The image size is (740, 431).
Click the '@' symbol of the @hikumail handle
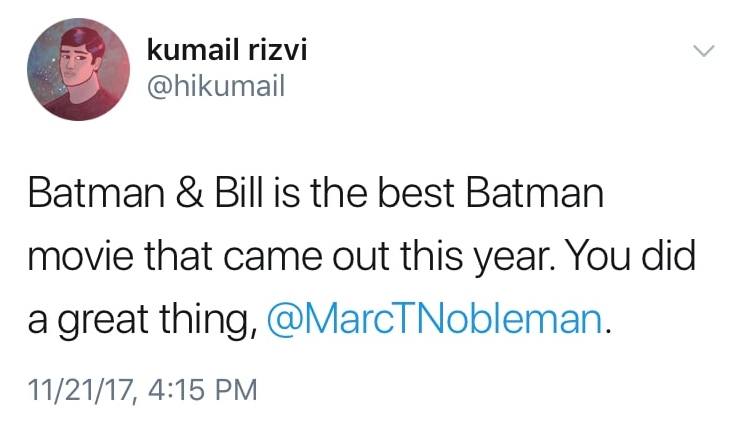click(x=157, y=87)
